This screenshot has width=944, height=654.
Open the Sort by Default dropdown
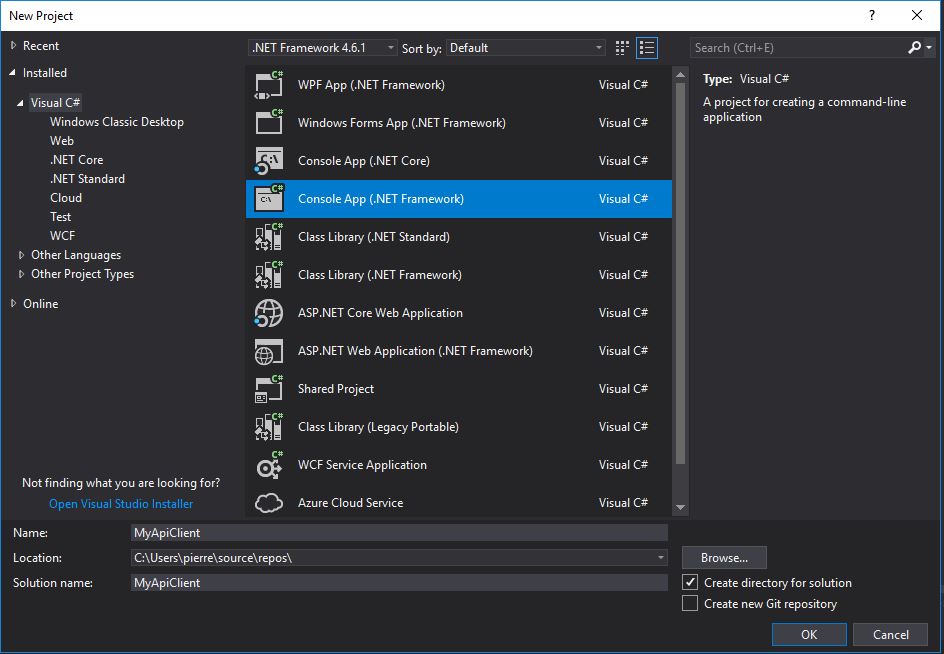tap(526, 48)
